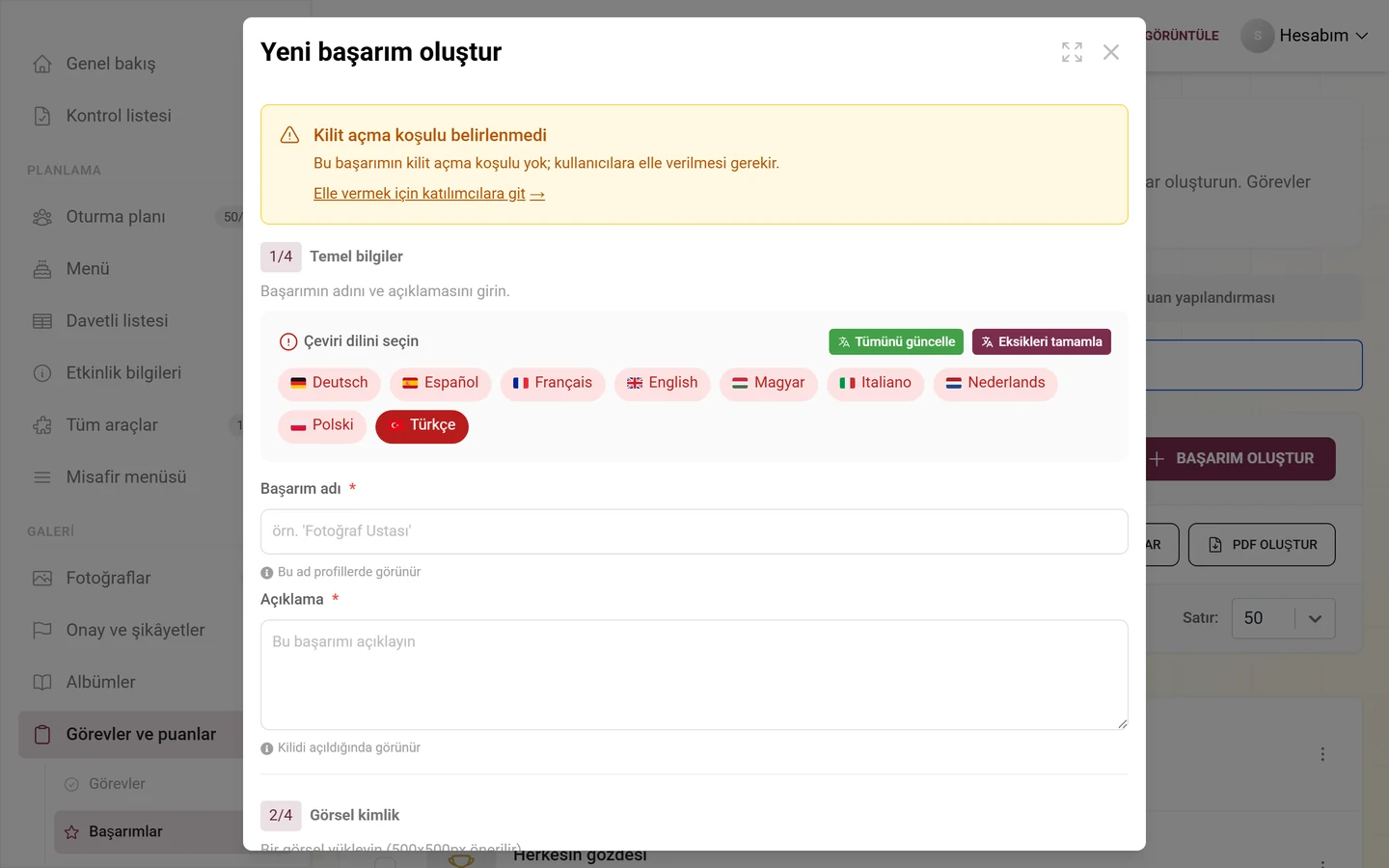The height and width of the screenshot is (868, 1389).
Task: Click the Misafir menüsü hamburger icon
Action: [42, 477]
